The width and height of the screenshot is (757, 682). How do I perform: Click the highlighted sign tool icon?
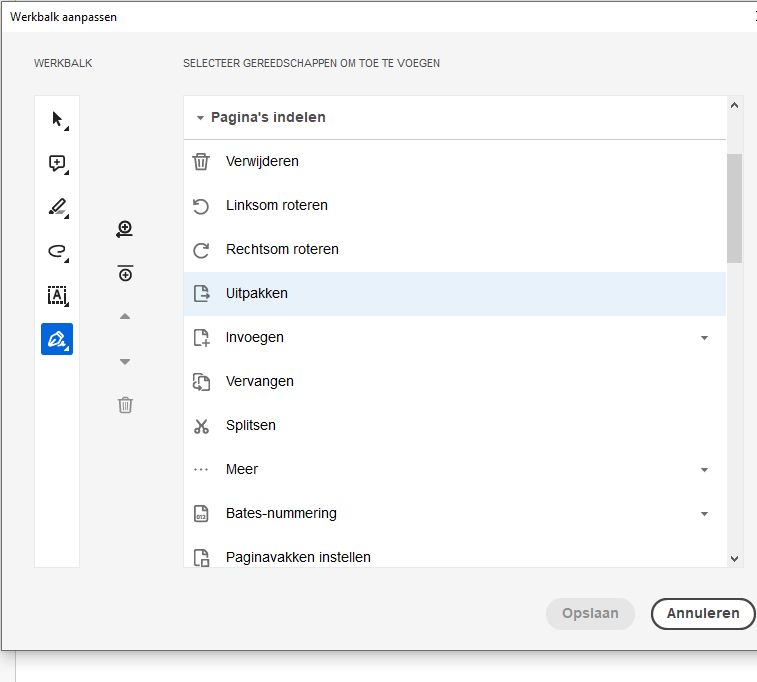tap(57, 339)
